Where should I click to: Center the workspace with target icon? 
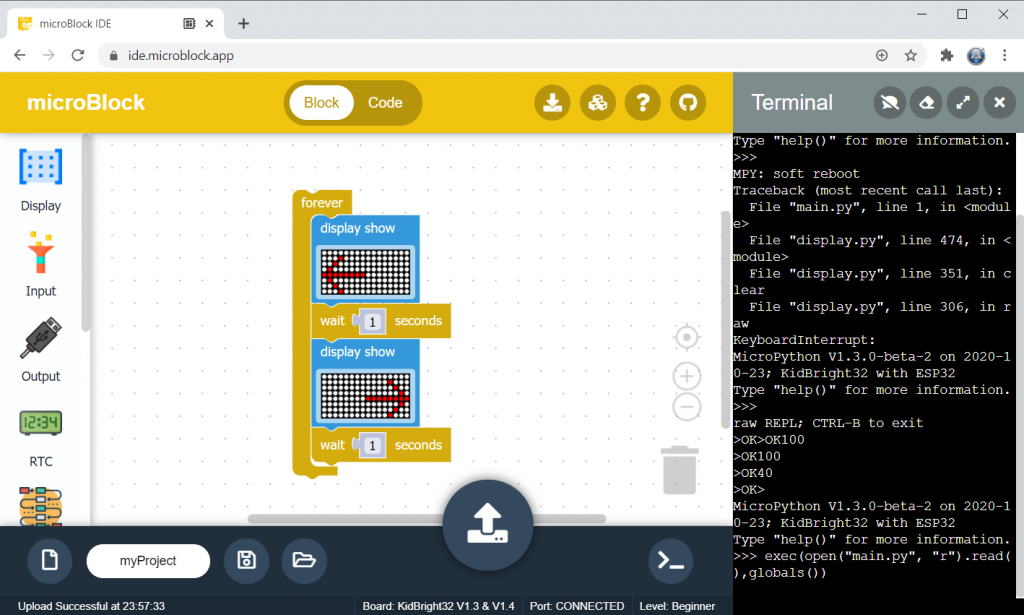pyautogui.click(x=686, y=338)
